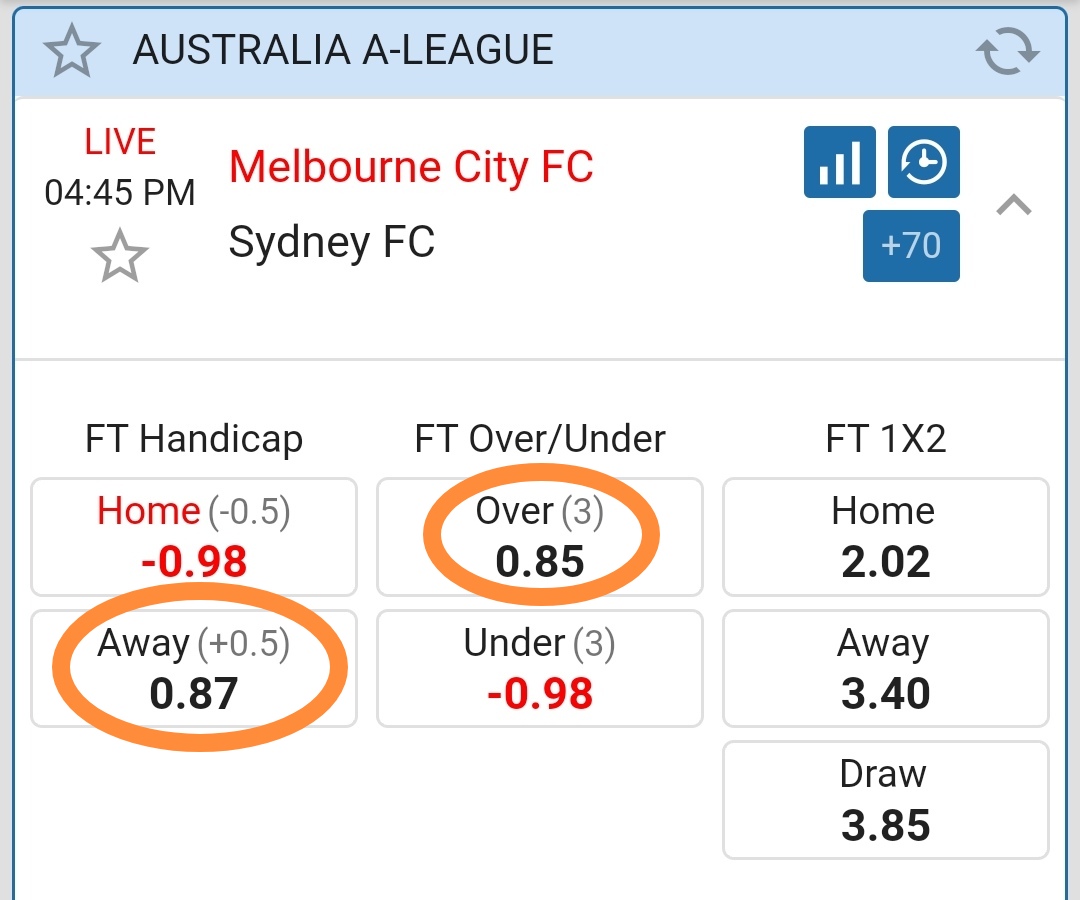Tap the FT Handicap column header
Image resolution: width=1080 pixels, height=900 pixels.
coord(194,439)
